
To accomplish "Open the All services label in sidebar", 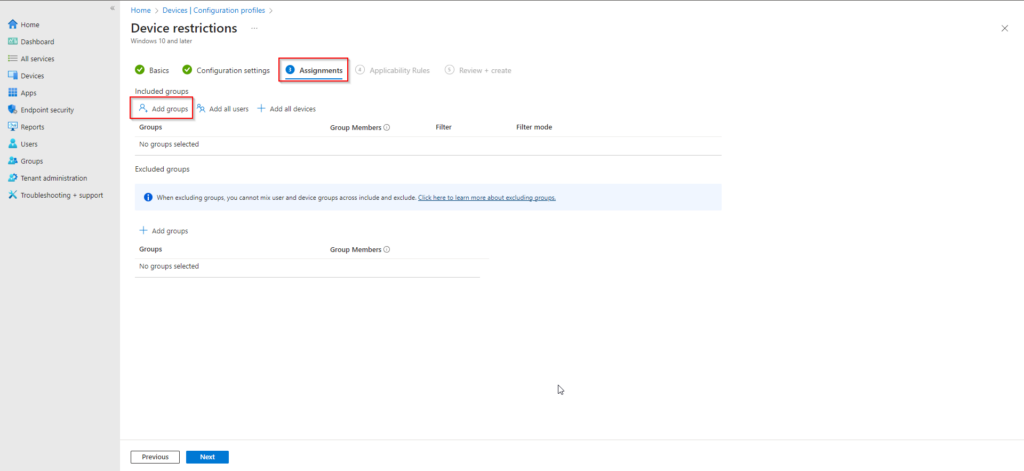I will 38,59.
